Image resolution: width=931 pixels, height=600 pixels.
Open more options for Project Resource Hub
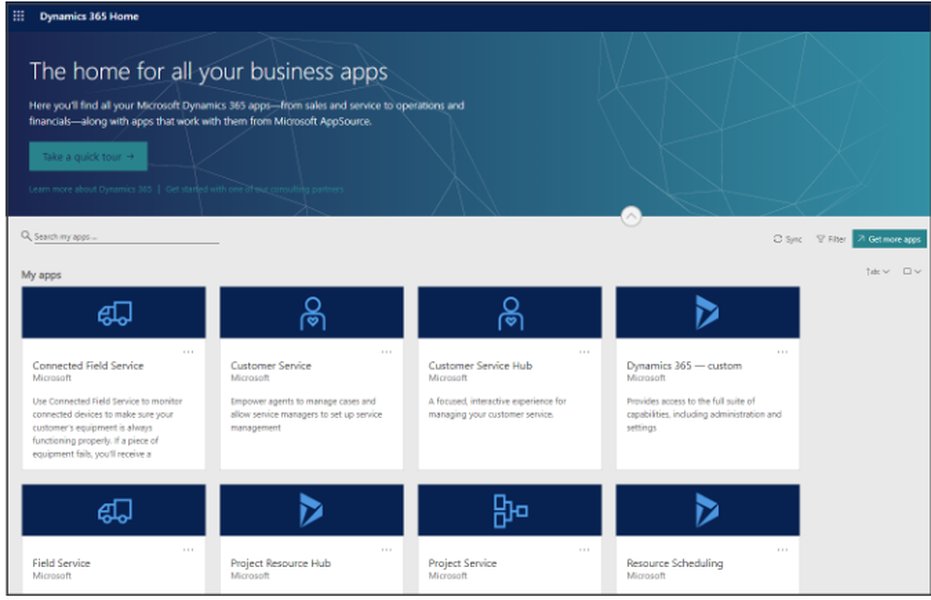(387, 550)
